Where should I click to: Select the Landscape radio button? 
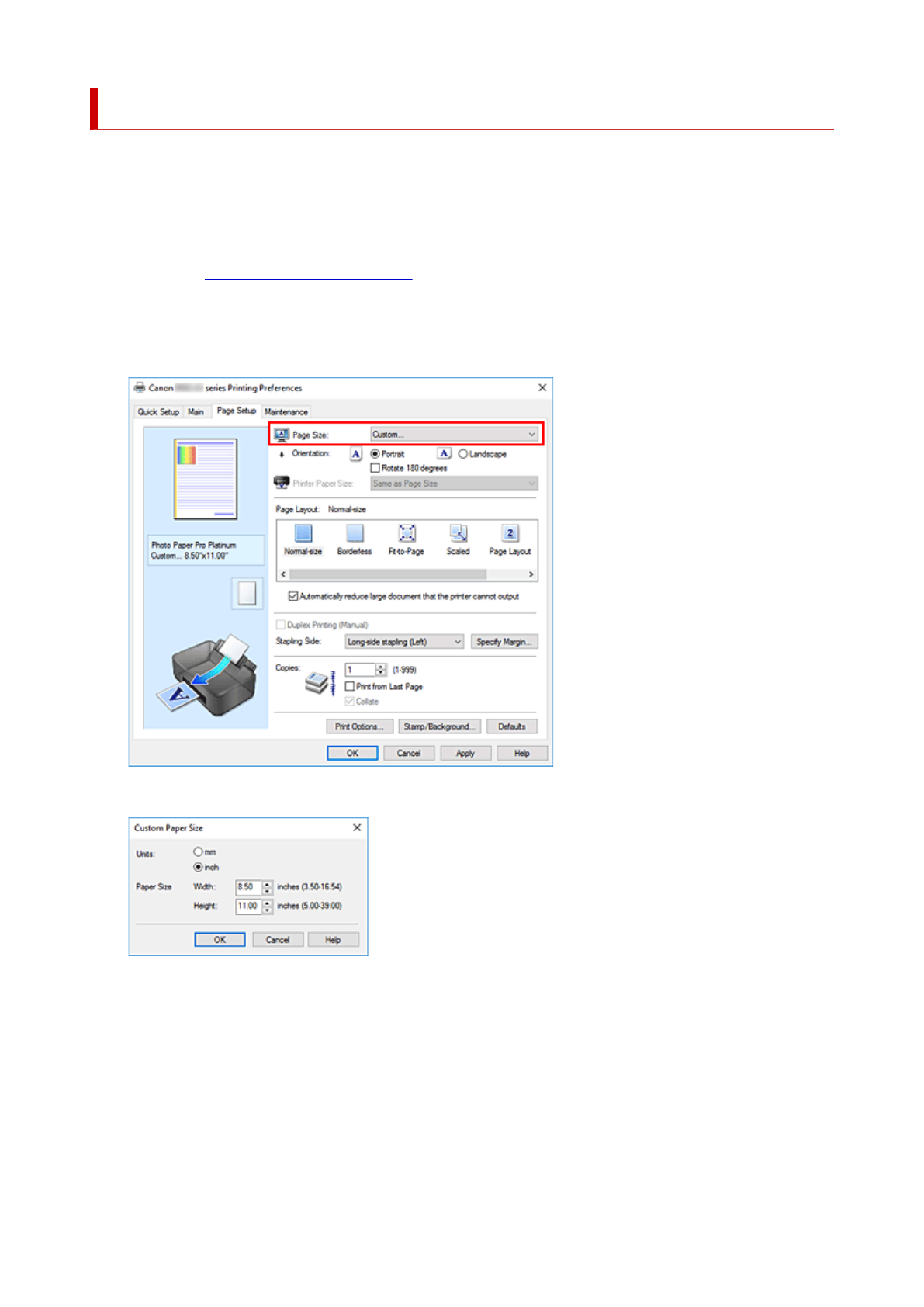click(463, 454)
